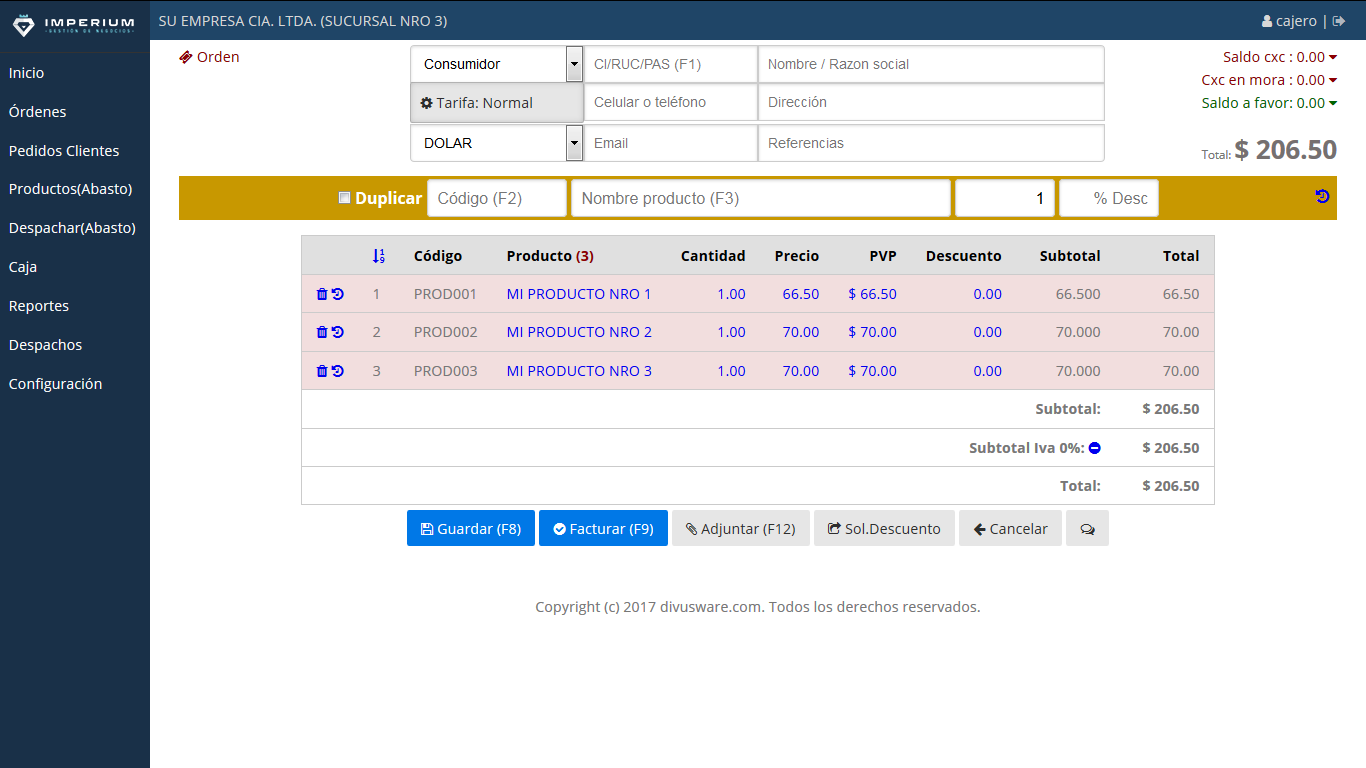Open Reportes in sidebar

tap(39, 306)
